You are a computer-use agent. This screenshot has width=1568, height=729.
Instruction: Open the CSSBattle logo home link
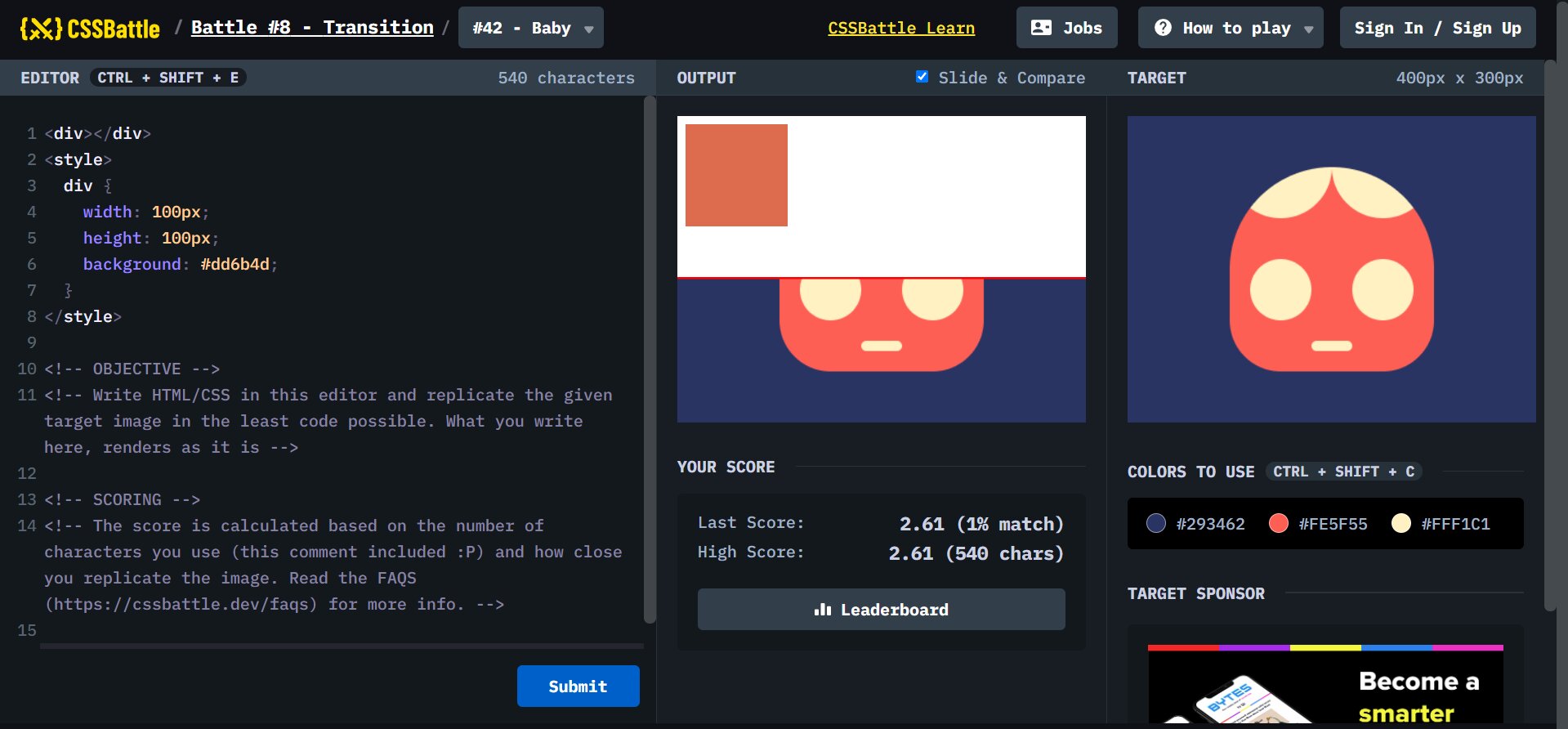pyautogui.click(x=90, y=29)
